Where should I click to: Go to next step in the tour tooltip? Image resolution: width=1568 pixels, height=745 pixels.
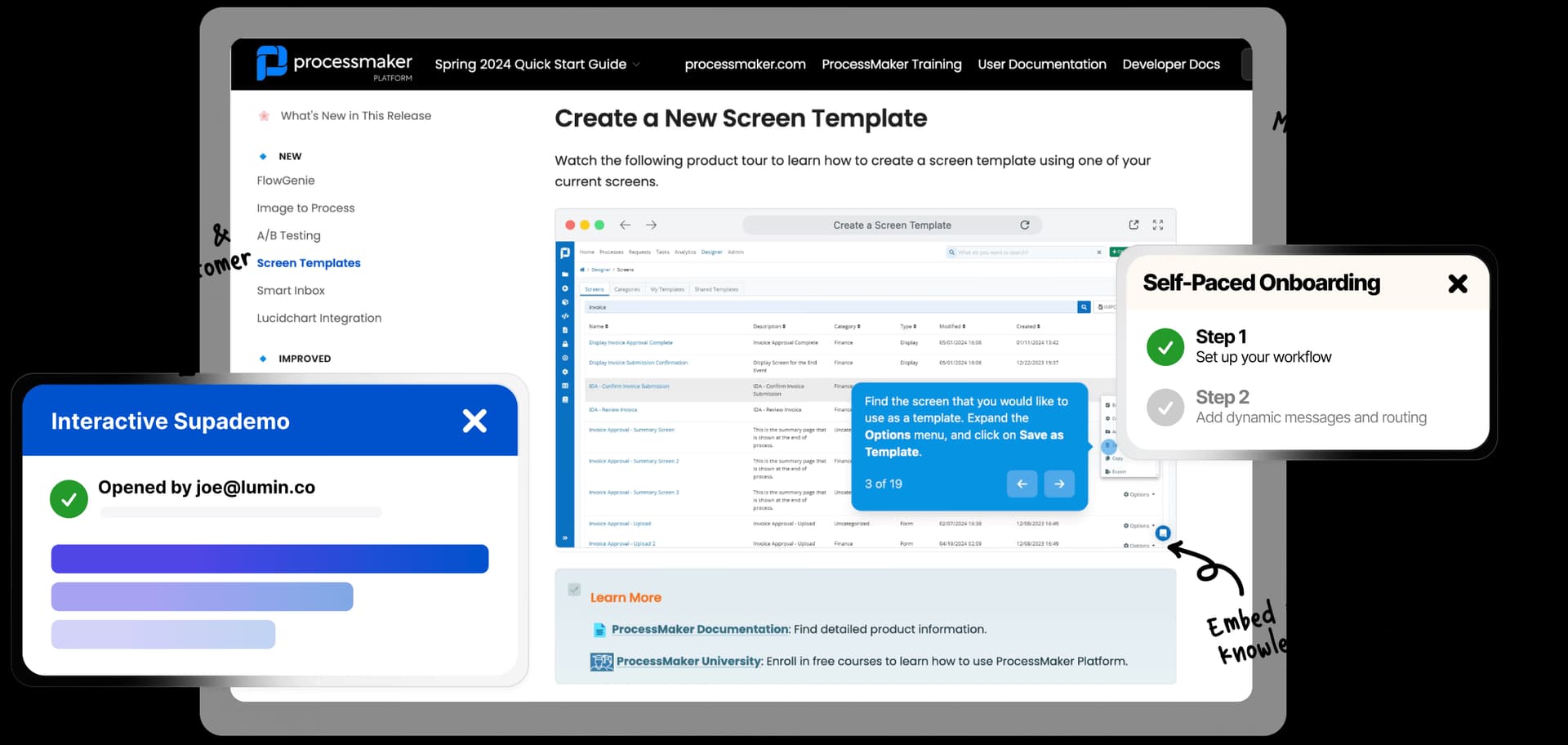pos(1059,484)
